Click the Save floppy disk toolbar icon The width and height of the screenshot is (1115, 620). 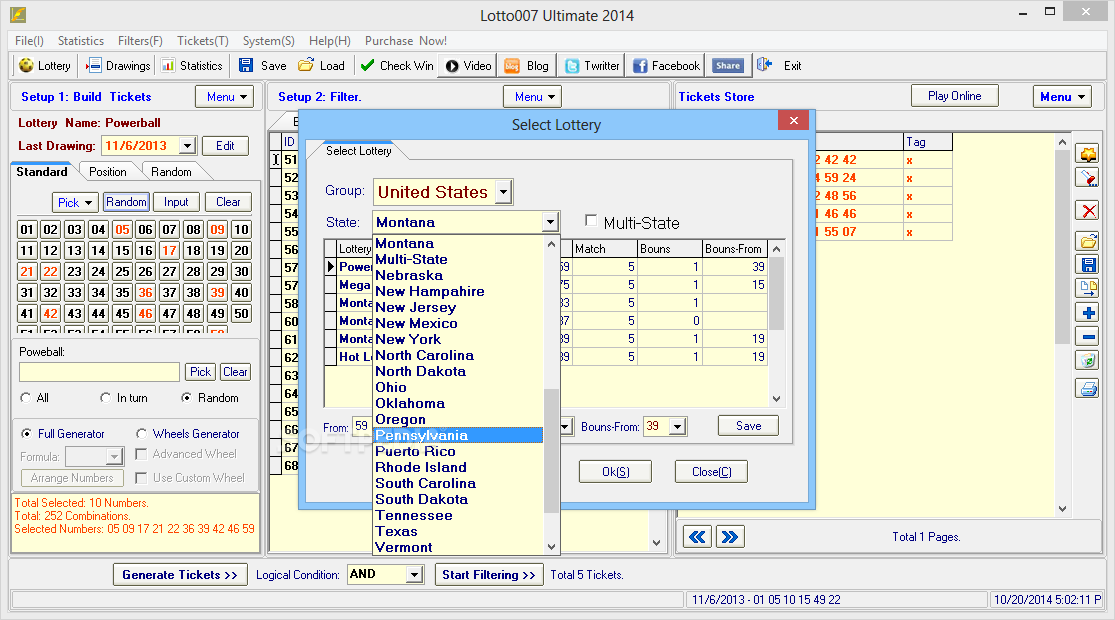point(245,65)
